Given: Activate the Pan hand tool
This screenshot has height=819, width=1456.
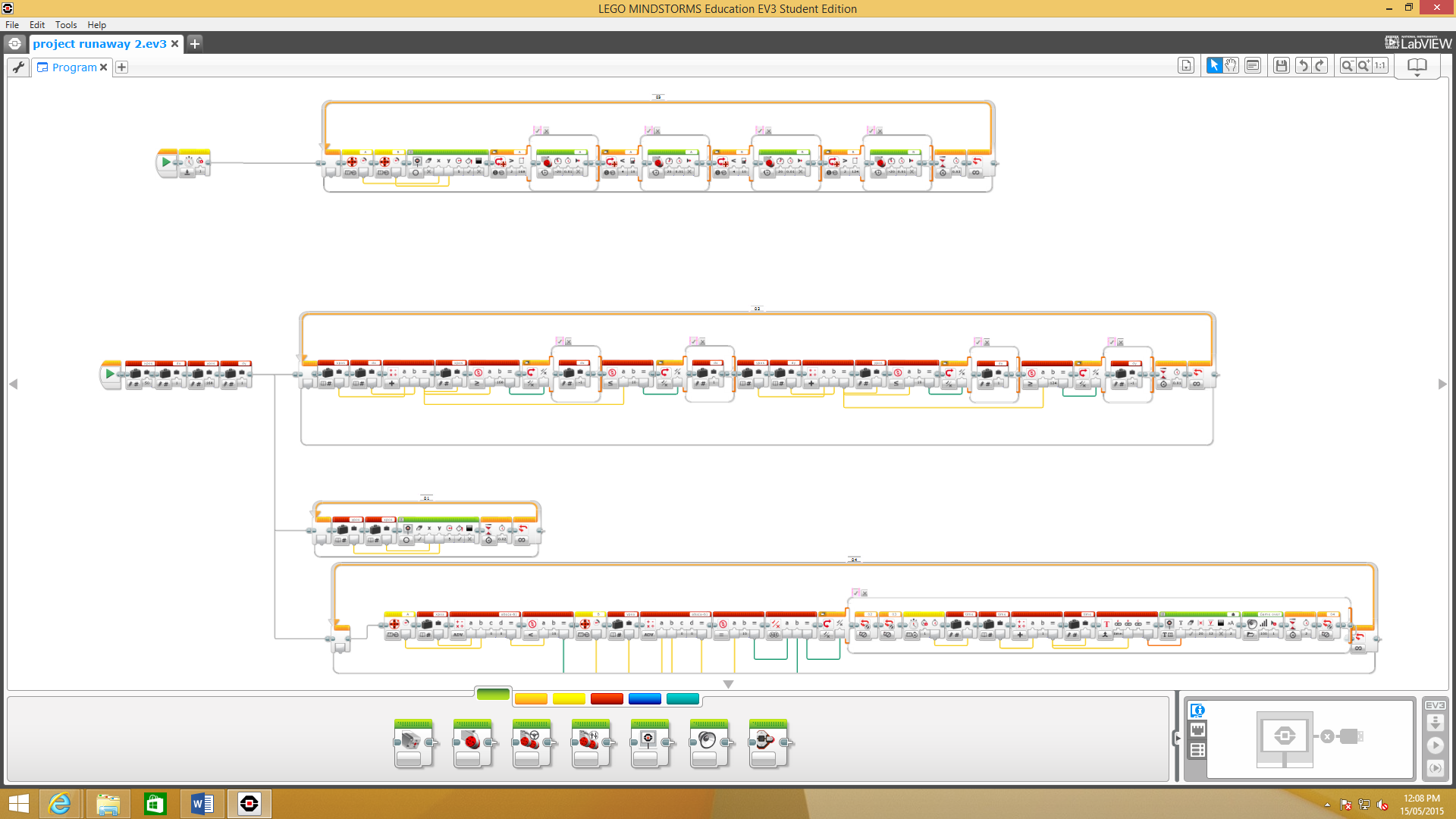Looking at the screenshot, I should pos(1232,66).
